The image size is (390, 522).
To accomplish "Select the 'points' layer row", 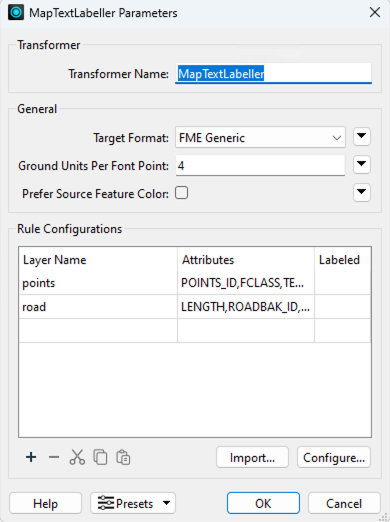I will click(195, 283).
